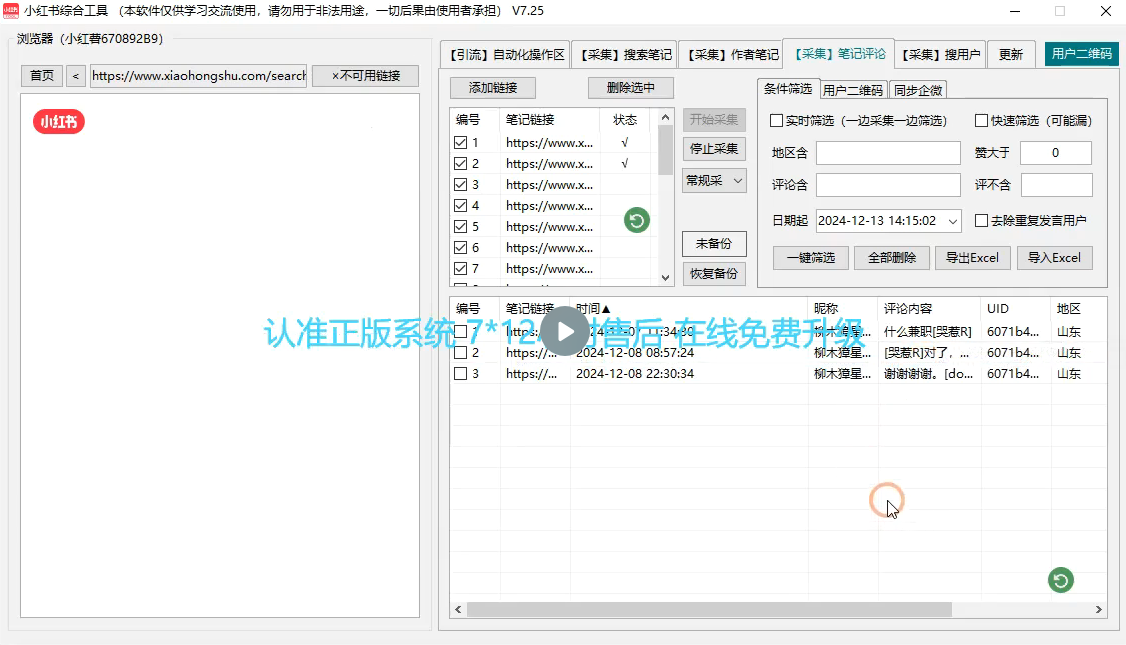1126x645 pixels.
Task: Play the video with the center play button
Action: 564,331
